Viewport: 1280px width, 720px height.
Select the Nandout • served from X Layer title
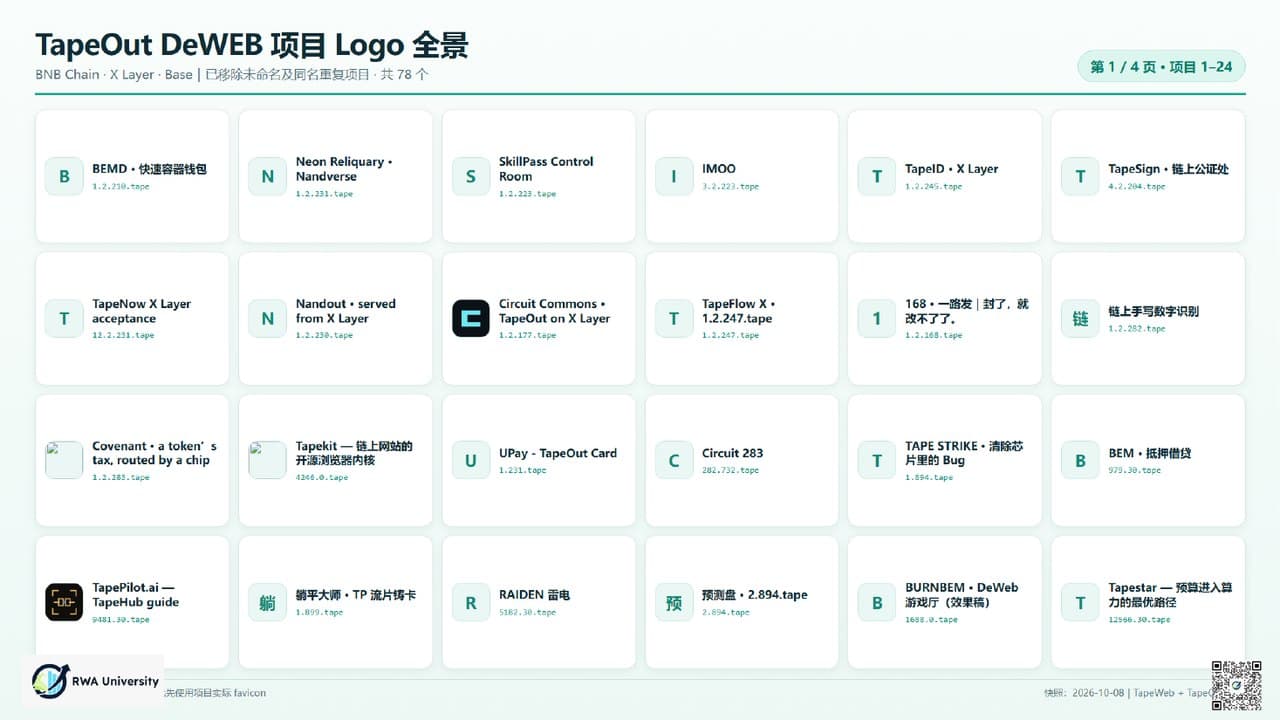tap(346, 311)
